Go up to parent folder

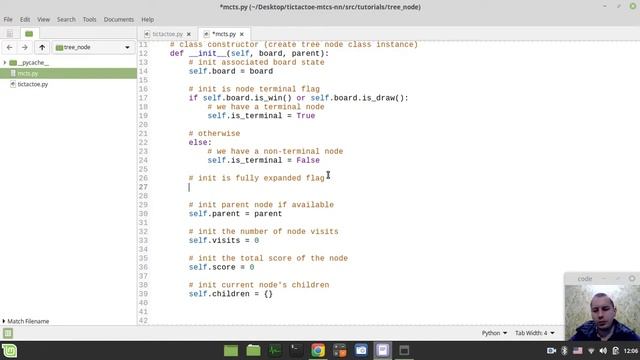pyautogui.click(x=42, y=47)
